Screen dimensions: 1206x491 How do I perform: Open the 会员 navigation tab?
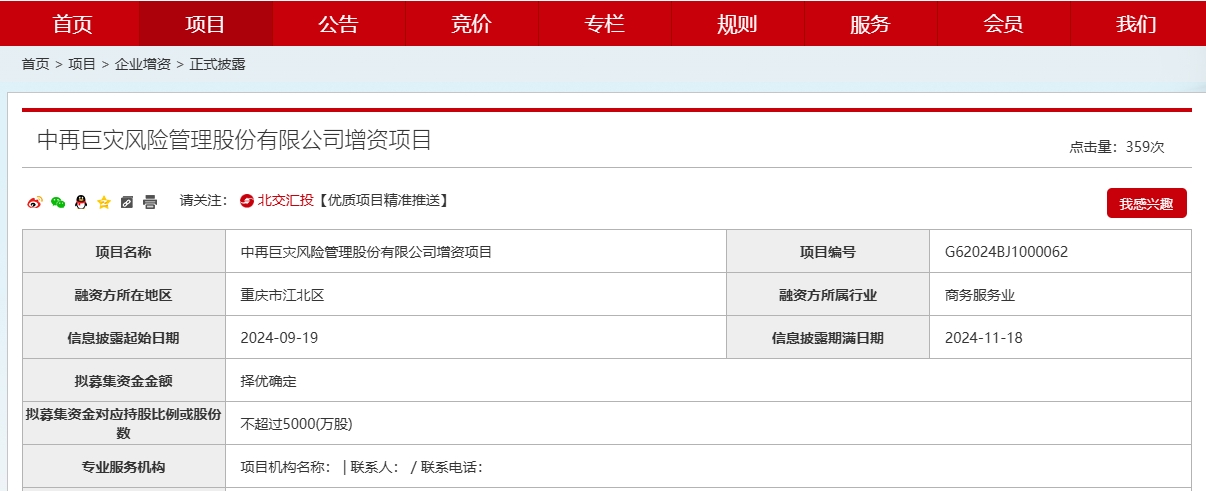[x=1003, y=24]
